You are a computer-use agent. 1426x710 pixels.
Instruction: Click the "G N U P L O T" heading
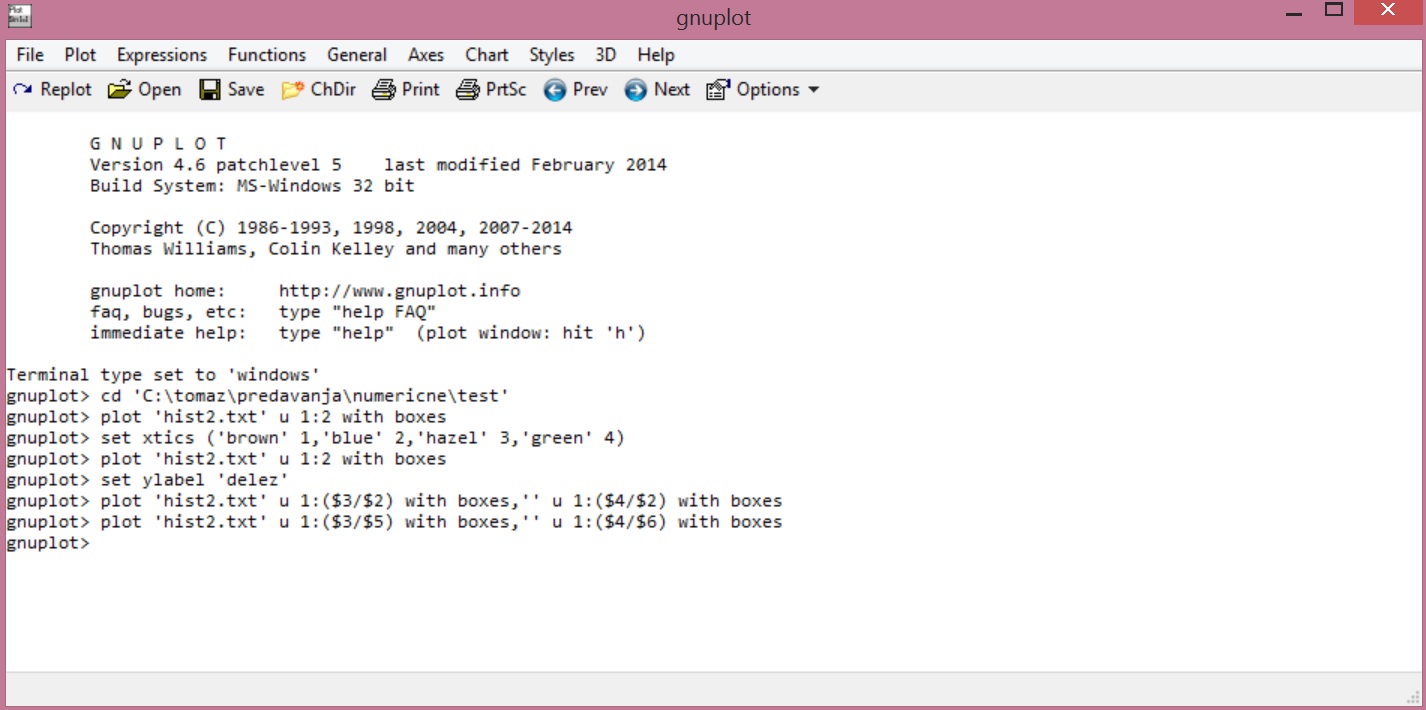click(159, 144)
